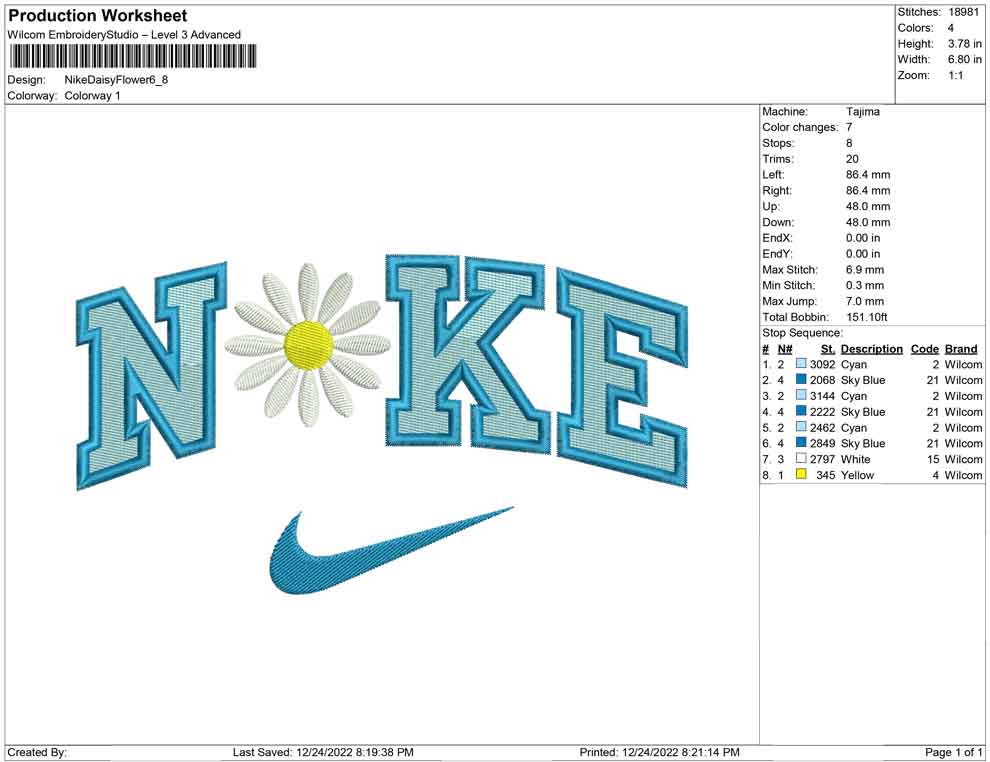Click the N# column header
The image size is (990, 762).
tap(785, 349)
